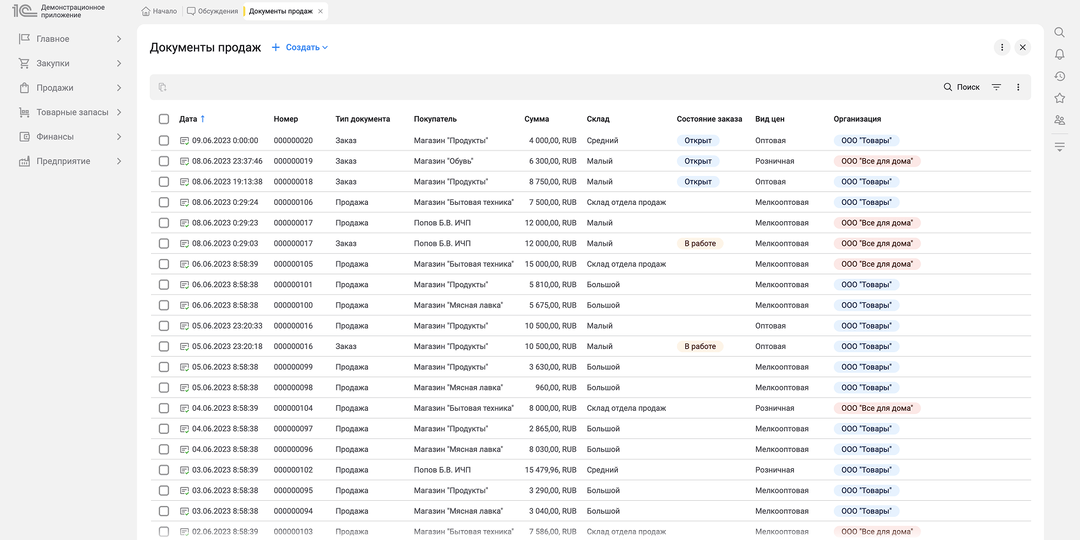This screenshot has height=540, width=1080.
Task: Check the row 000000106 checkbox
Action: (x=164, y=202)
